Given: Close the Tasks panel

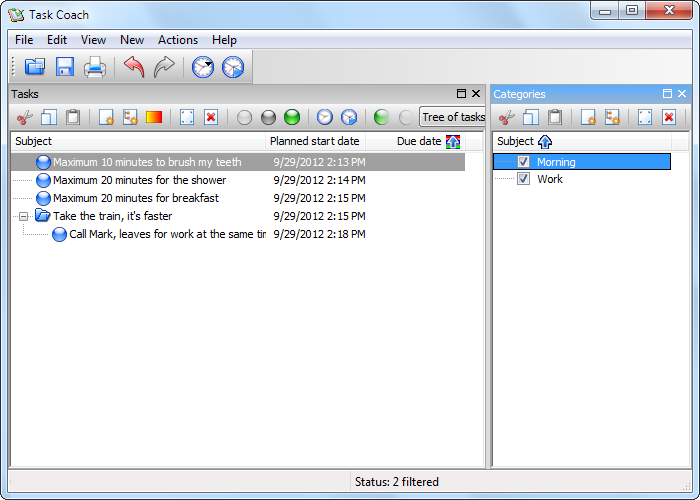Looking at the screenshot, I should pyautogui.click(x=476, y=93).
